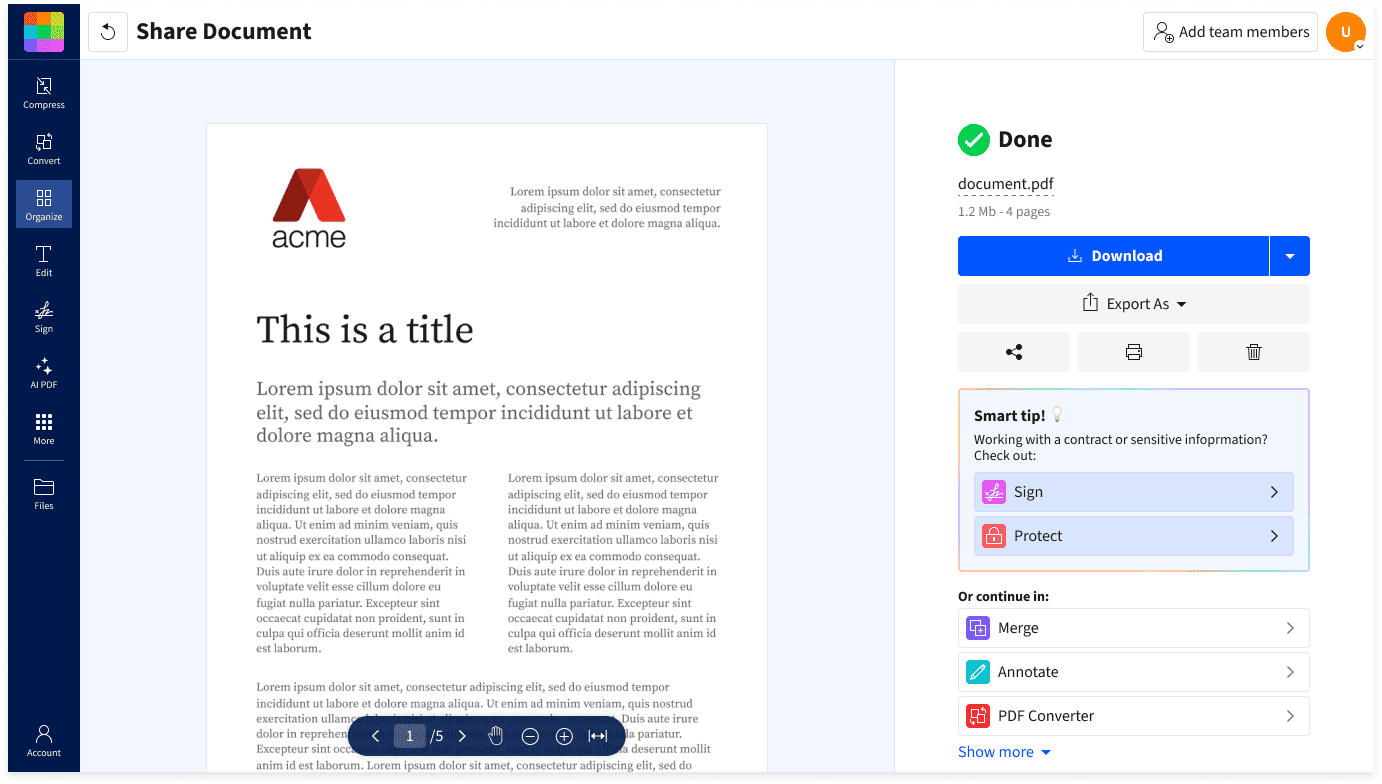
Task: Click the document page preview title
Action: tap(365, 330)
